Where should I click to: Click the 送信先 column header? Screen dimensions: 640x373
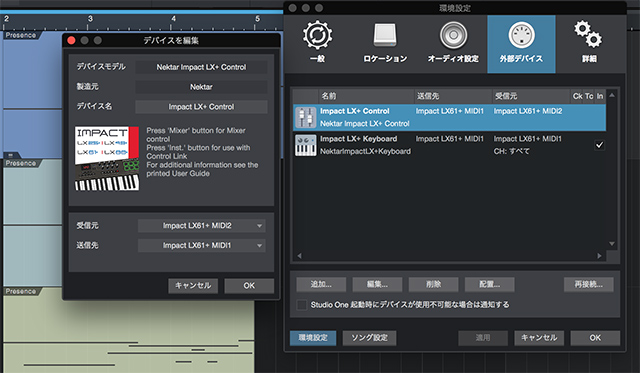coord(453,96)
